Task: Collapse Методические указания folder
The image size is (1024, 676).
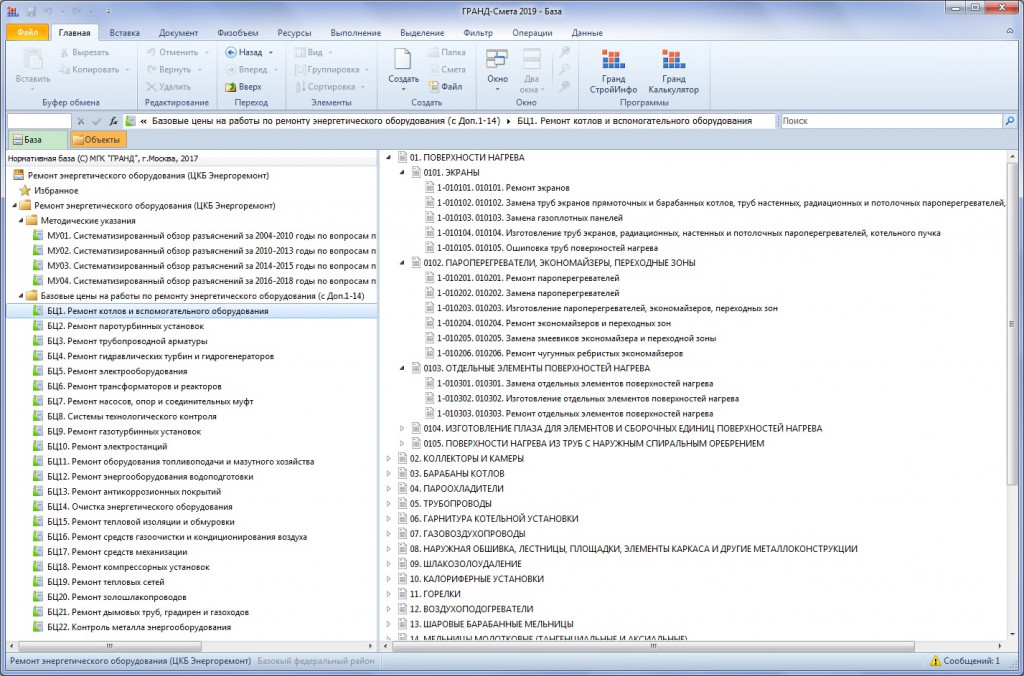Action: 22,221
